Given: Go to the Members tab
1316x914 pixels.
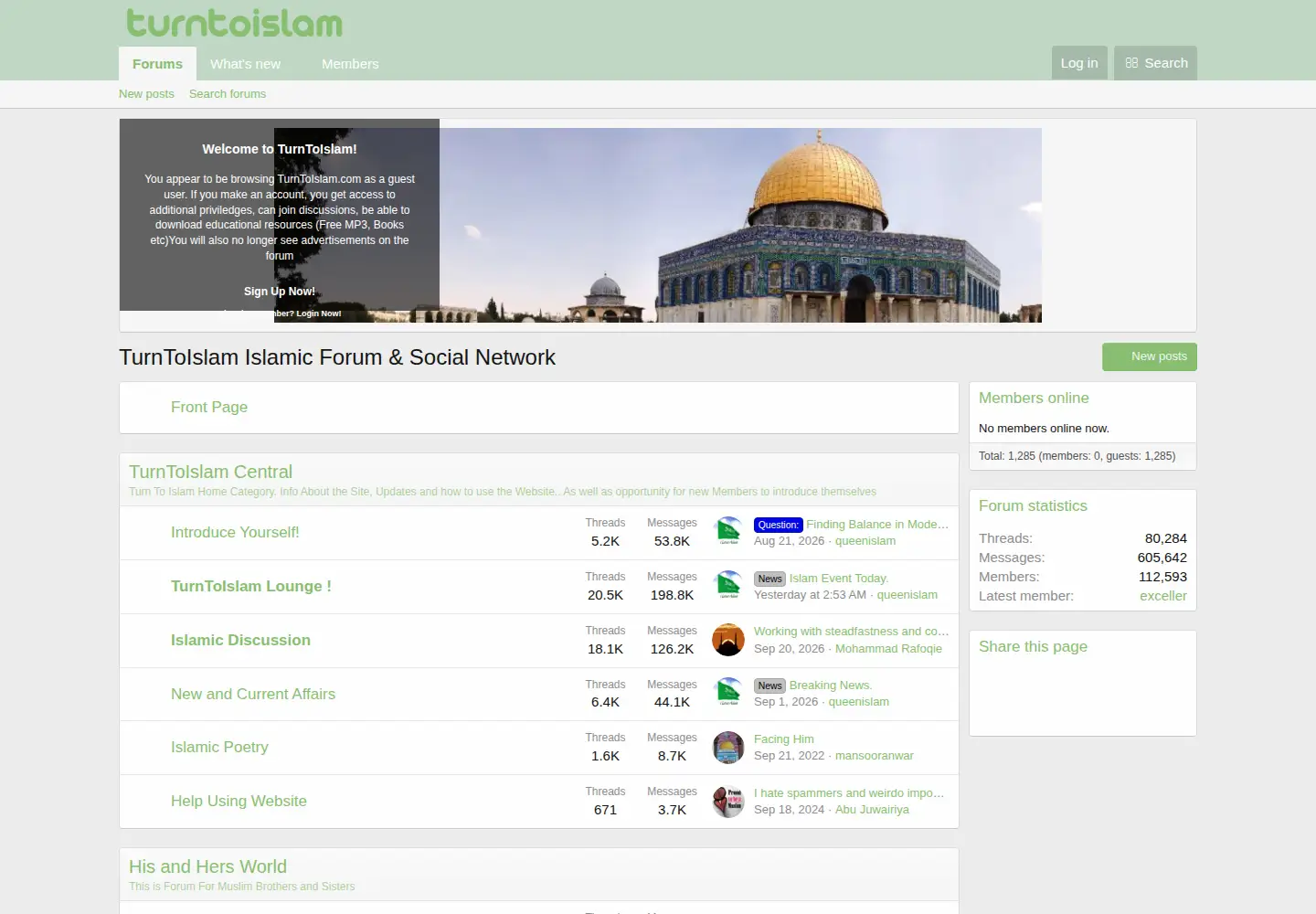Looking at the screenshot, I should click(x=350, y=64).
